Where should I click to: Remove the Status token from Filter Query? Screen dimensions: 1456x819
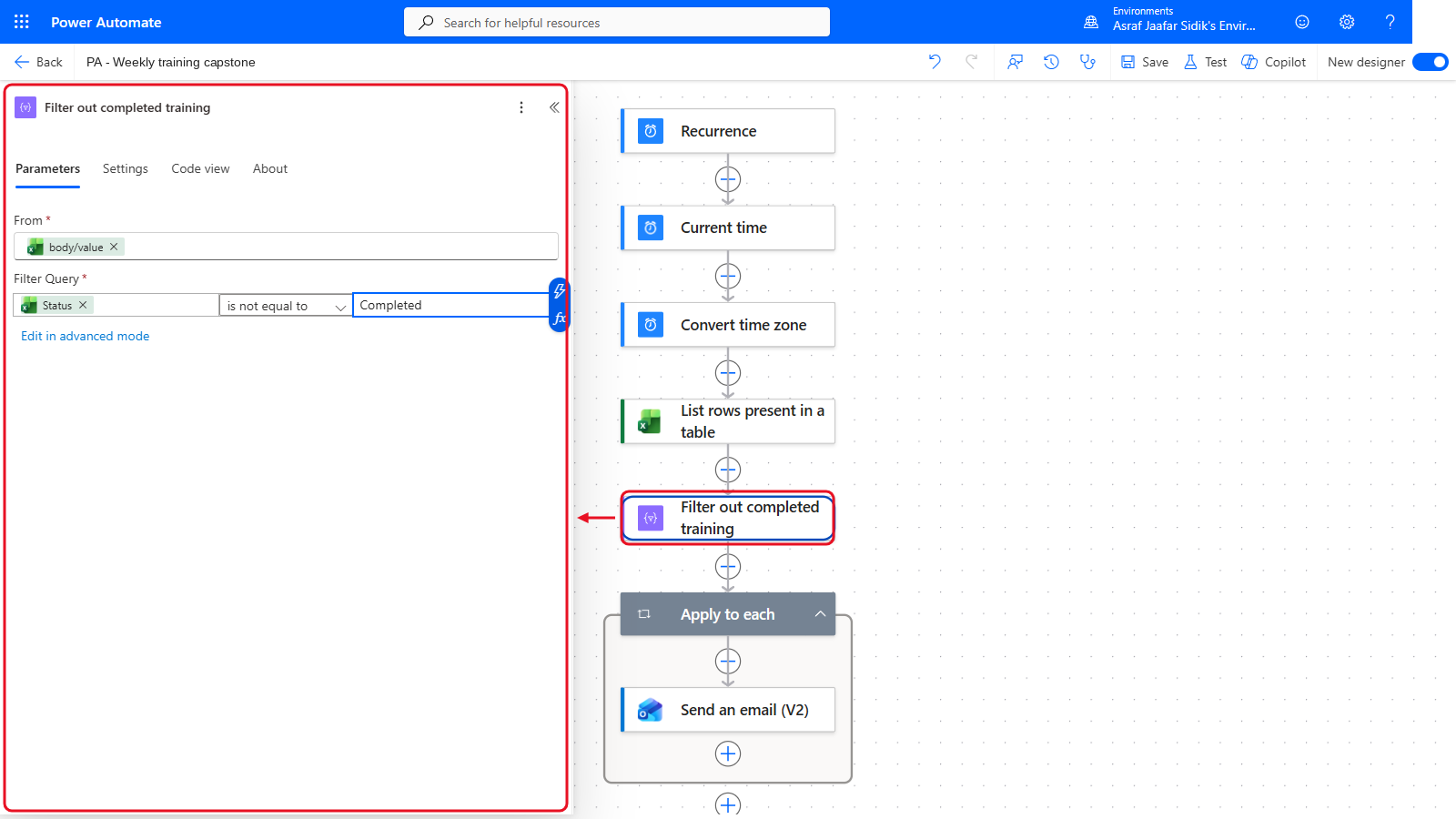pos(83,305)
